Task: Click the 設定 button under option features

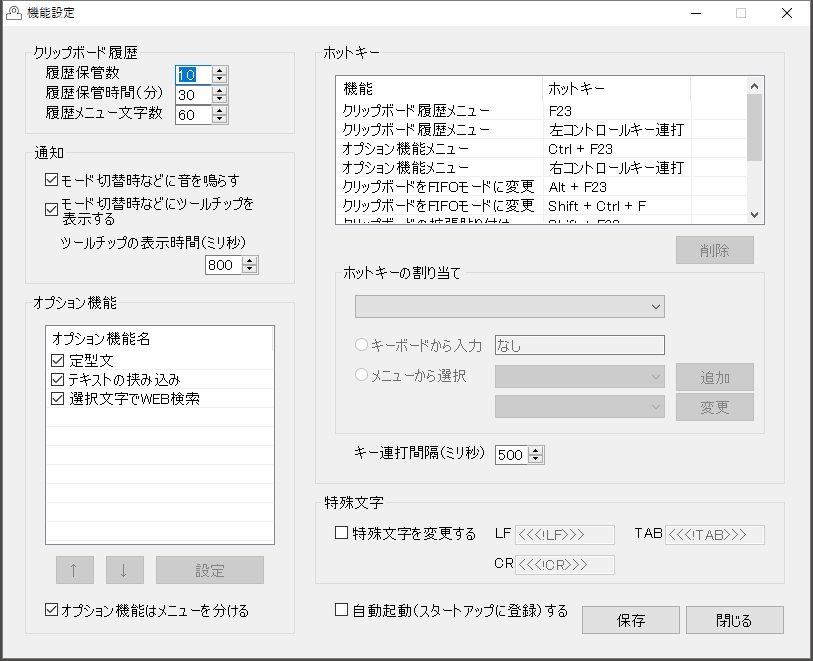Action: [210, 569]
